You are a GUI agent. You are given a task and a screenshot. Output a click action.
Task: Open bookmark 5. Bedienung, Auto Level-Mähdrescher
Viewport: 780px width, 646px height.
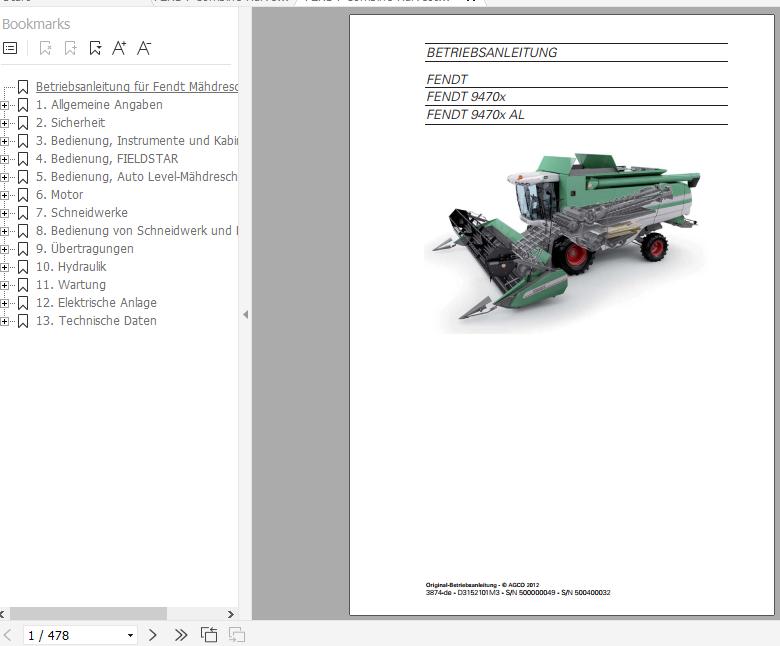tap(137, 177)
